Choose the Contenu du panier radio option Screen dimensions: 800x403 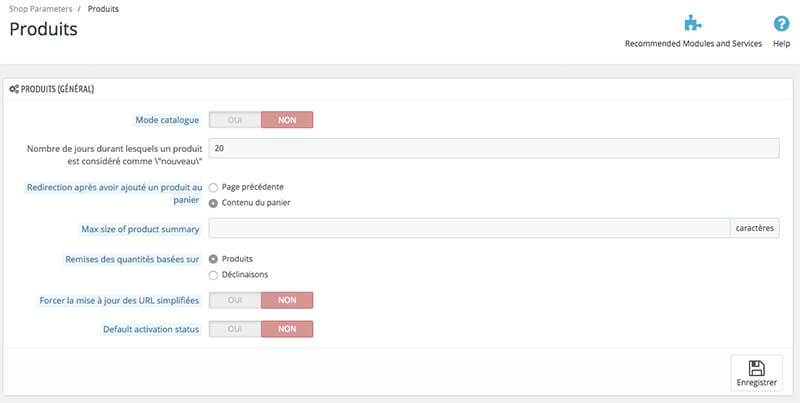214,203
